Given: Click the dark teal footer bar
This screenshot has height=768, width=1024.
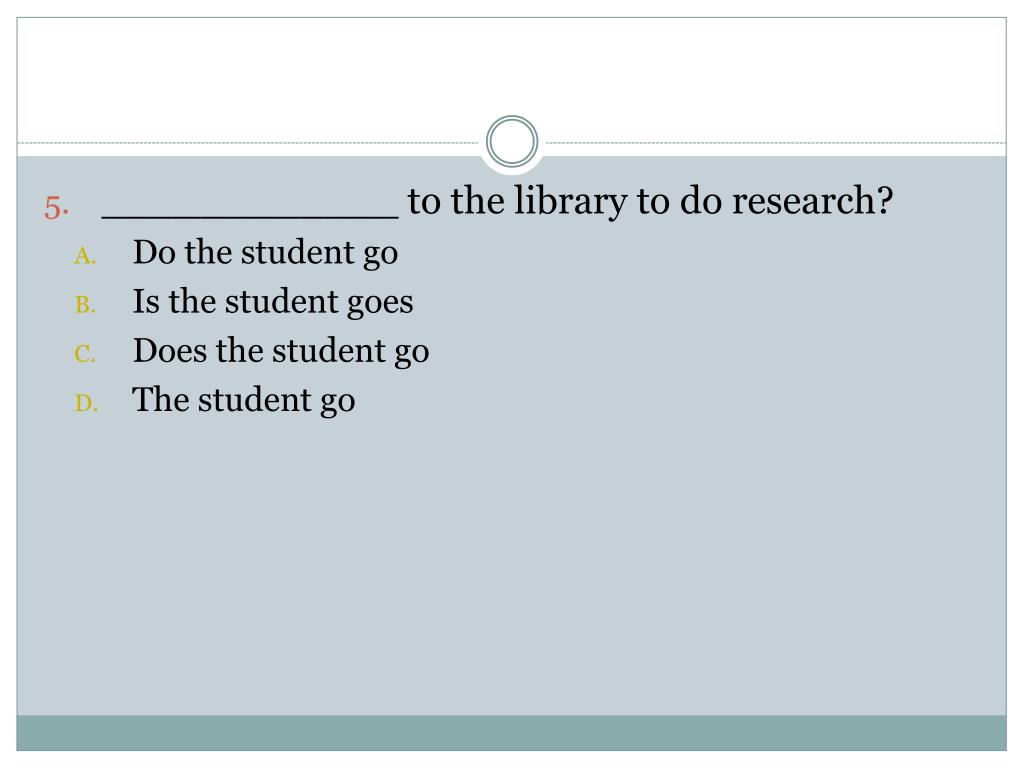Looking at the screenshot, I should click(511, 733).
